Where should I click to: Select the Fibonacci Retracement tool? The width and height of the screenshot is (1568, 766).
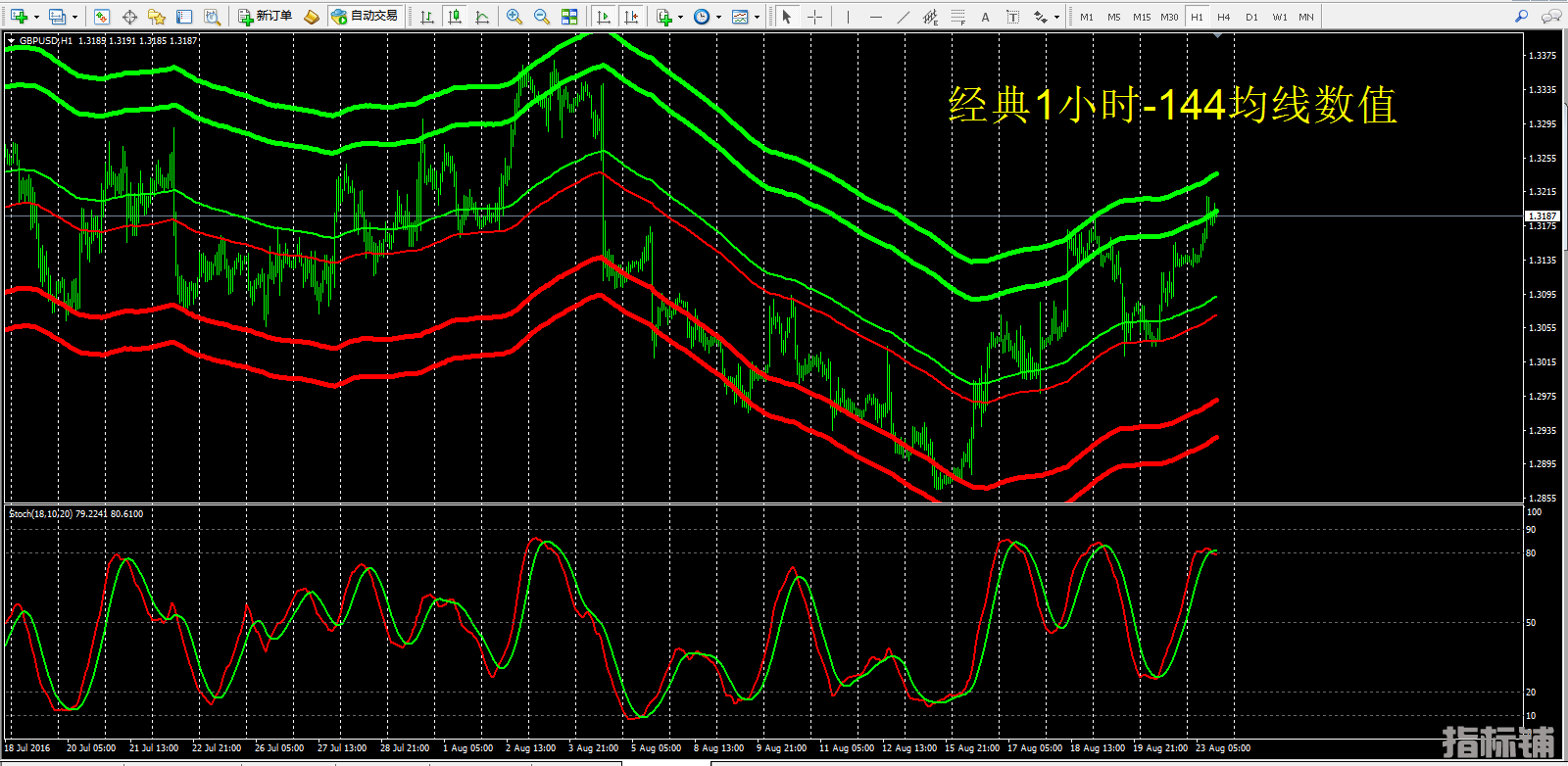pyautogui.click(x=957, y=17)
